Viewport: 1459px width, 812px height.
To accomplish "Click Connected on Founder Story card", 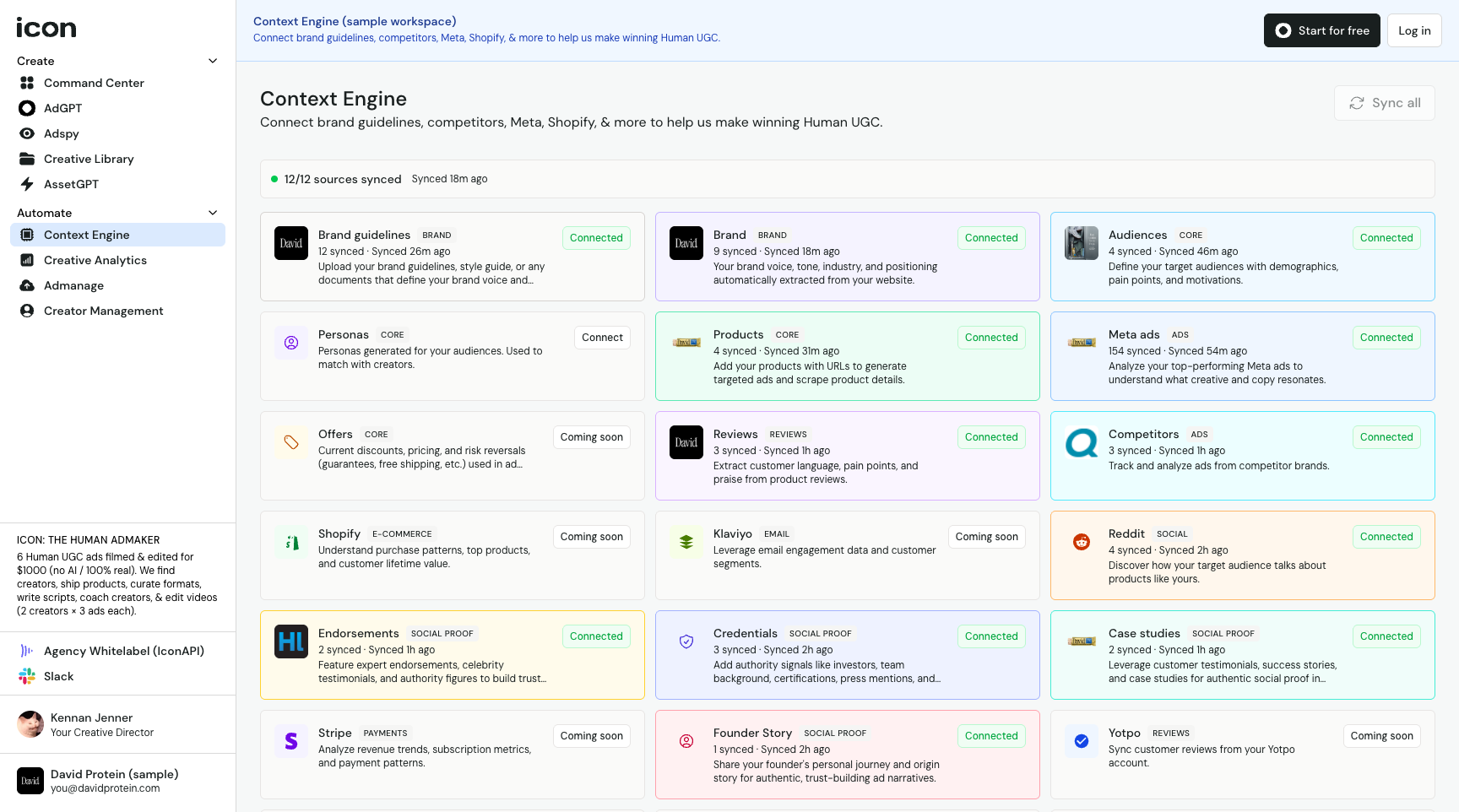I will tap(991, 736).
